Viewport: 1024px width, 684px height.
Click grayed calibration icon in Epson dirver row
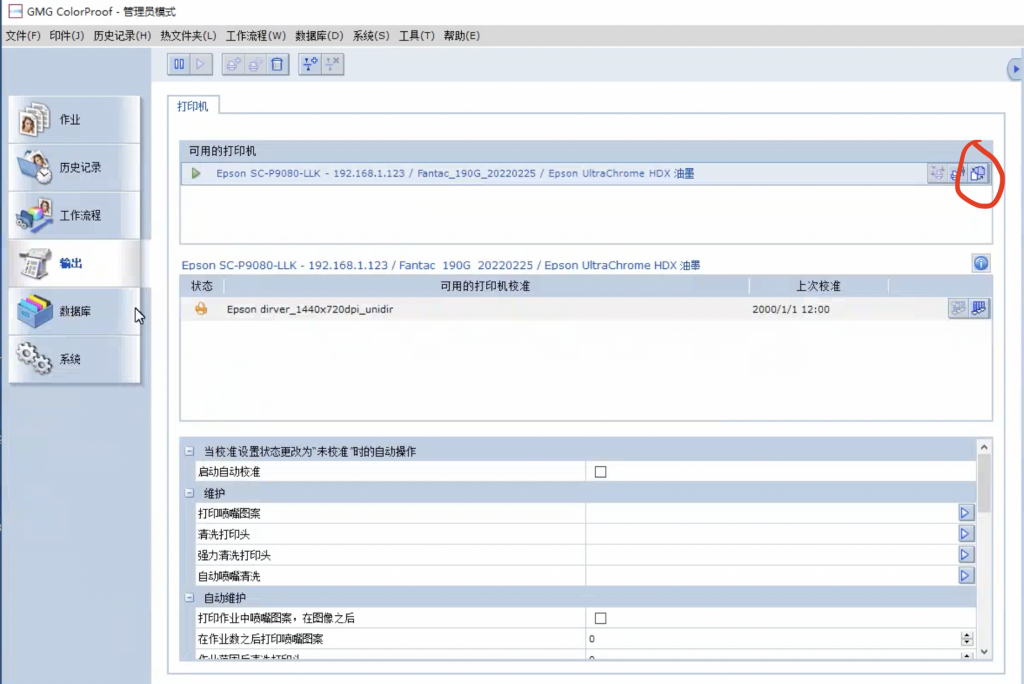pos(958,308)
